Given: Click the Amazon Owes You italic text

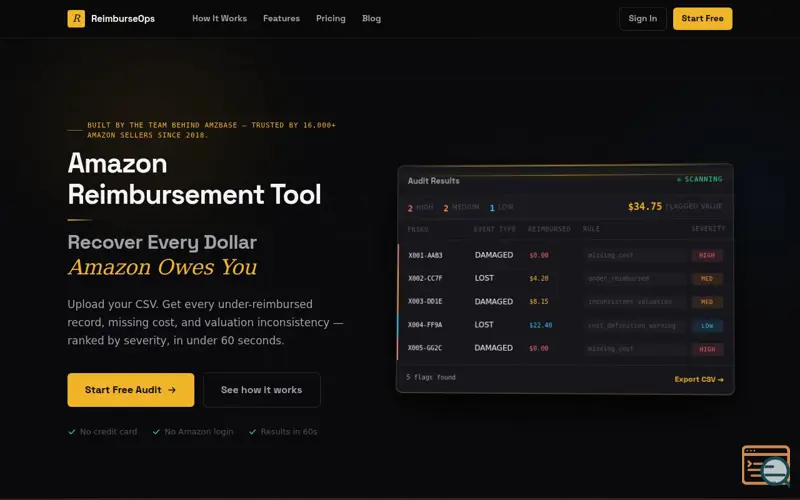Looking at the screenshot, I should pos(162,267).
